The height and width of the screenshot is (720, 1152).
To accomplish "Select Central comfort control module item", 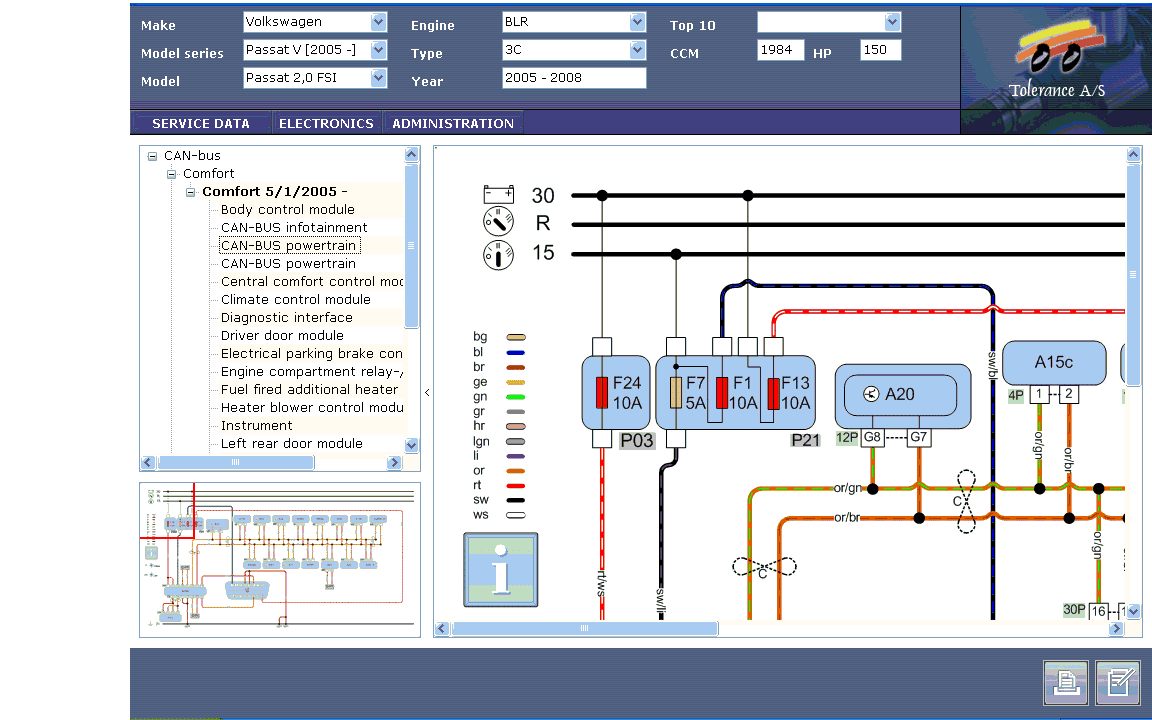I will point(312,281).
